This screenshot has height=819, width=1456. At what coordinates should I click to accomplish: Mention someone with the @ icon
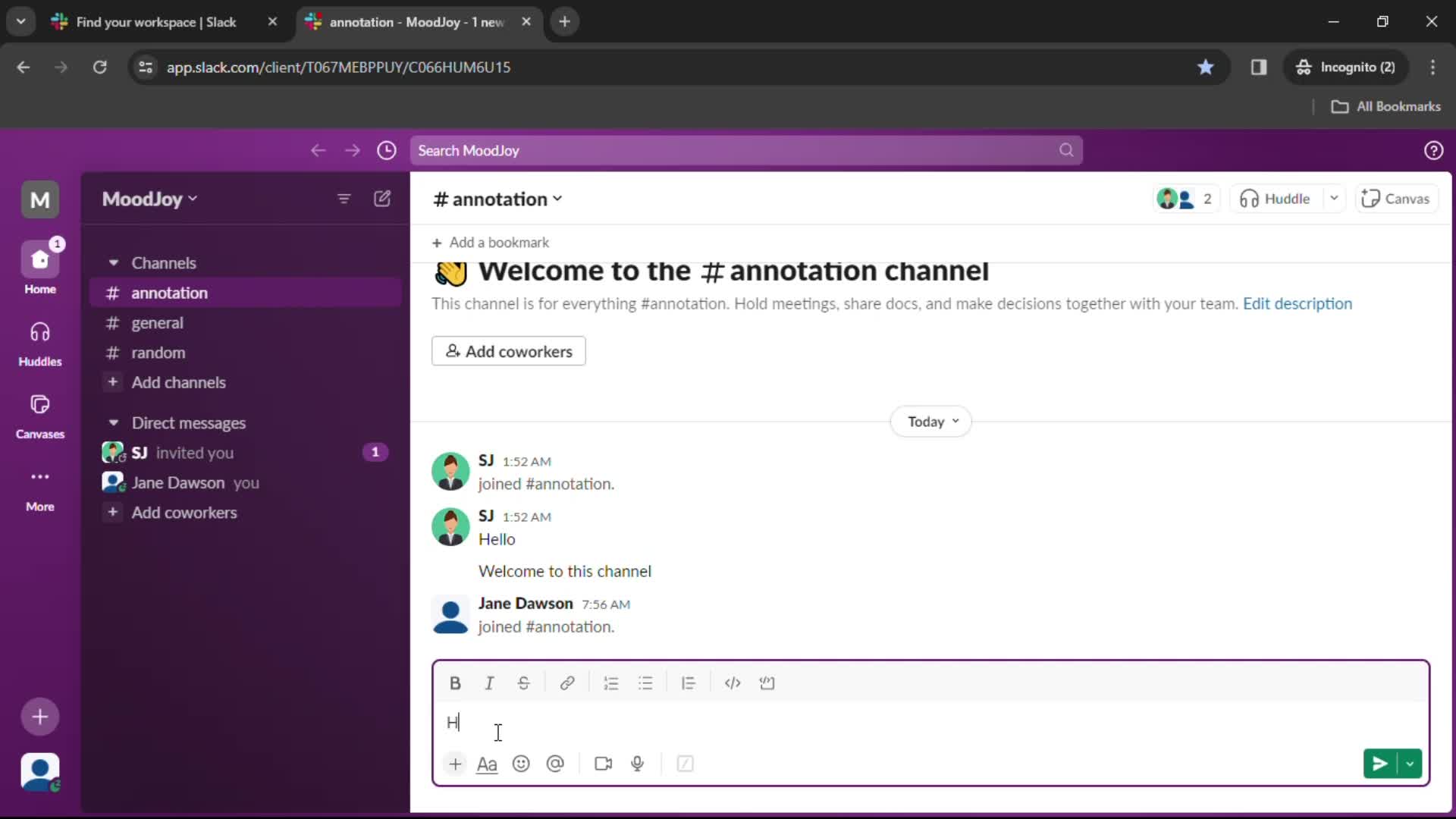point(555,764)
